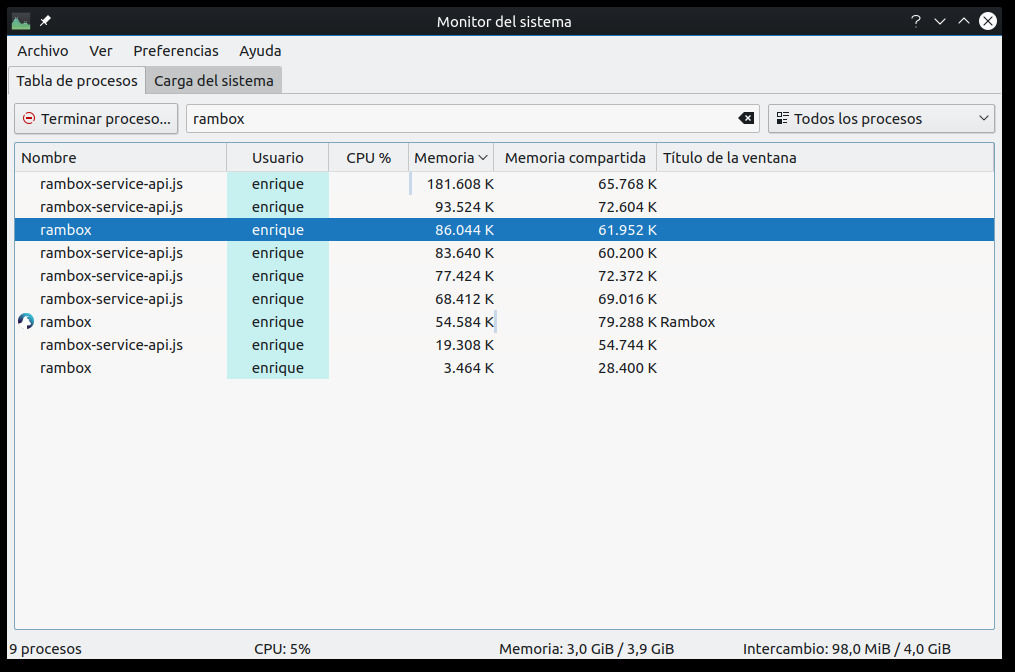
Task: Open the Ayuda menu
Action: click(x=260, y=50)
